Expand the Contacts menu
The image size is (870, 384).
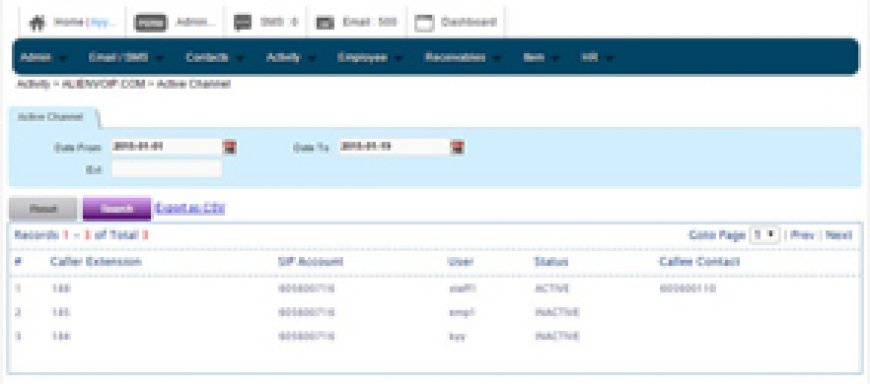[x=215, y=57]
